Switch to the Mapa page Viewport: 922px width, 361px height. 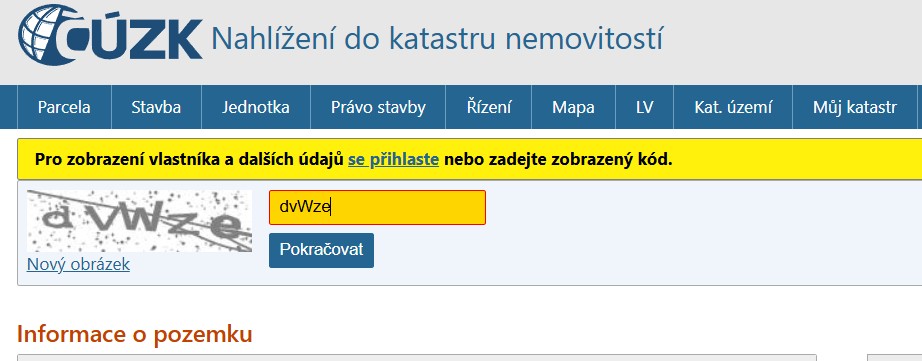click(573, 107)
